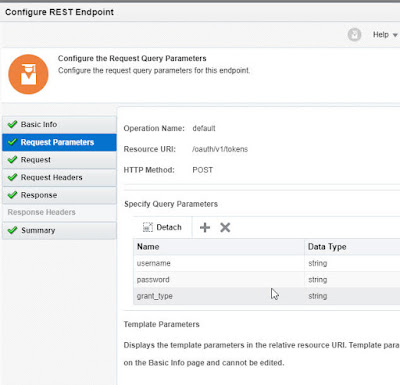This screenshot has height=385, width=400.
Task: Go to the Basic Info step
Action: coord(59,124)
